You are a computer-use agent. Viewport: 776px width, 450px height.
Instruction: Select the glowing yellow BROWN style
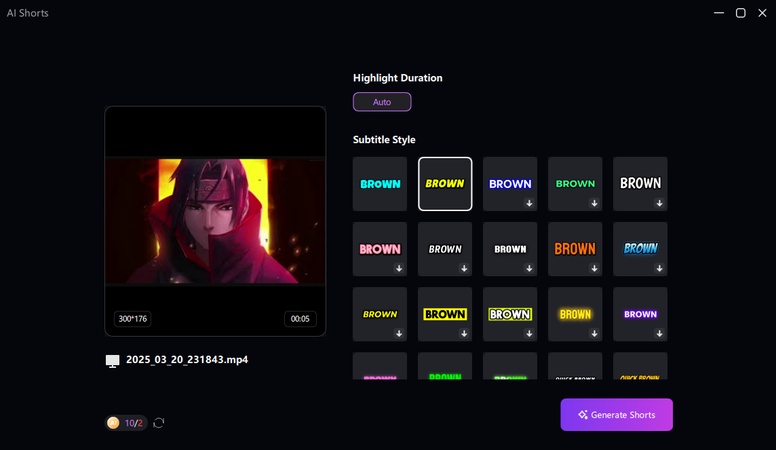pyautogui.click(x=575, y=314)
